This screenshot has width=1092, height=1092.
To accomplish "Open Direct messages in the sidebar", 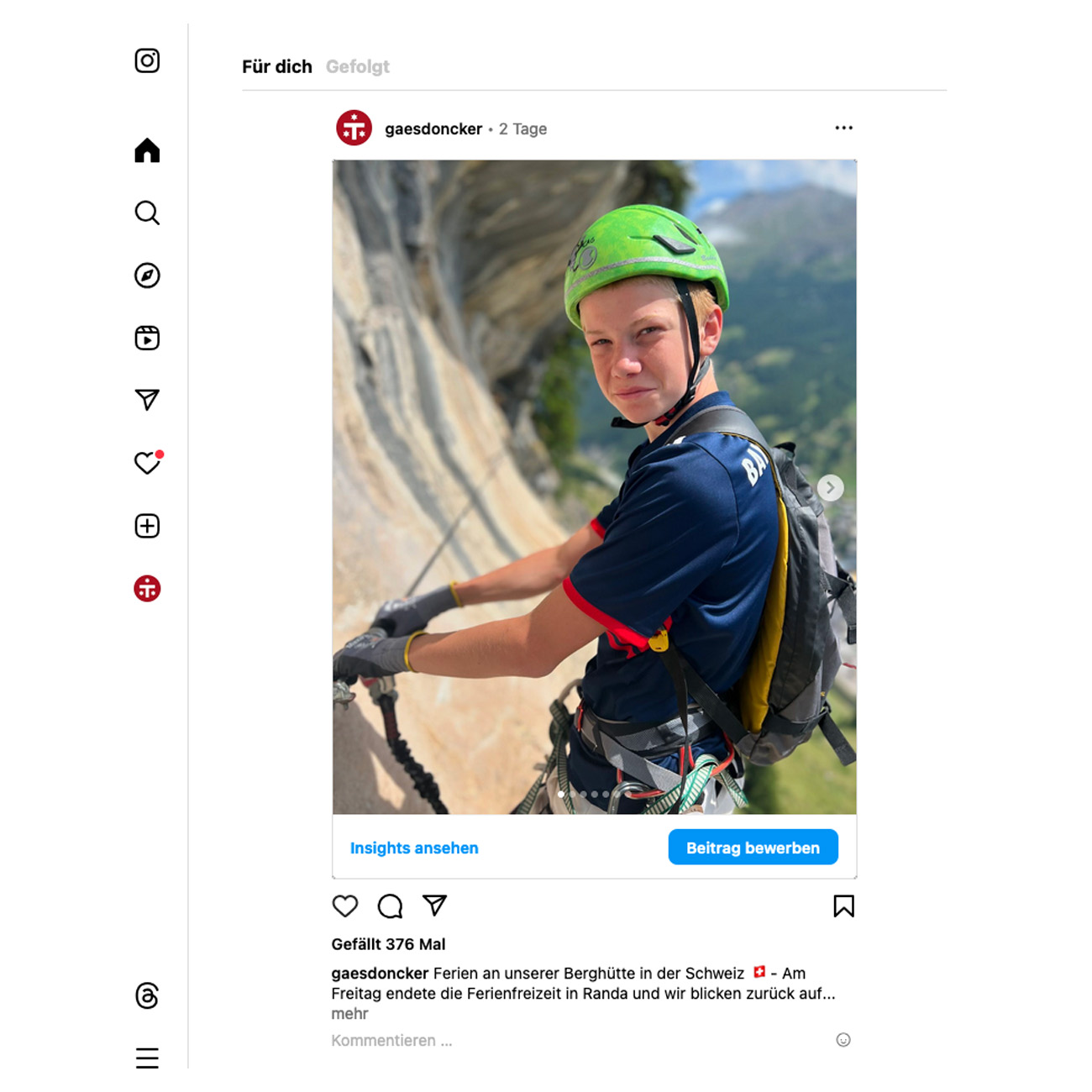I will click(x=147, y=400).
